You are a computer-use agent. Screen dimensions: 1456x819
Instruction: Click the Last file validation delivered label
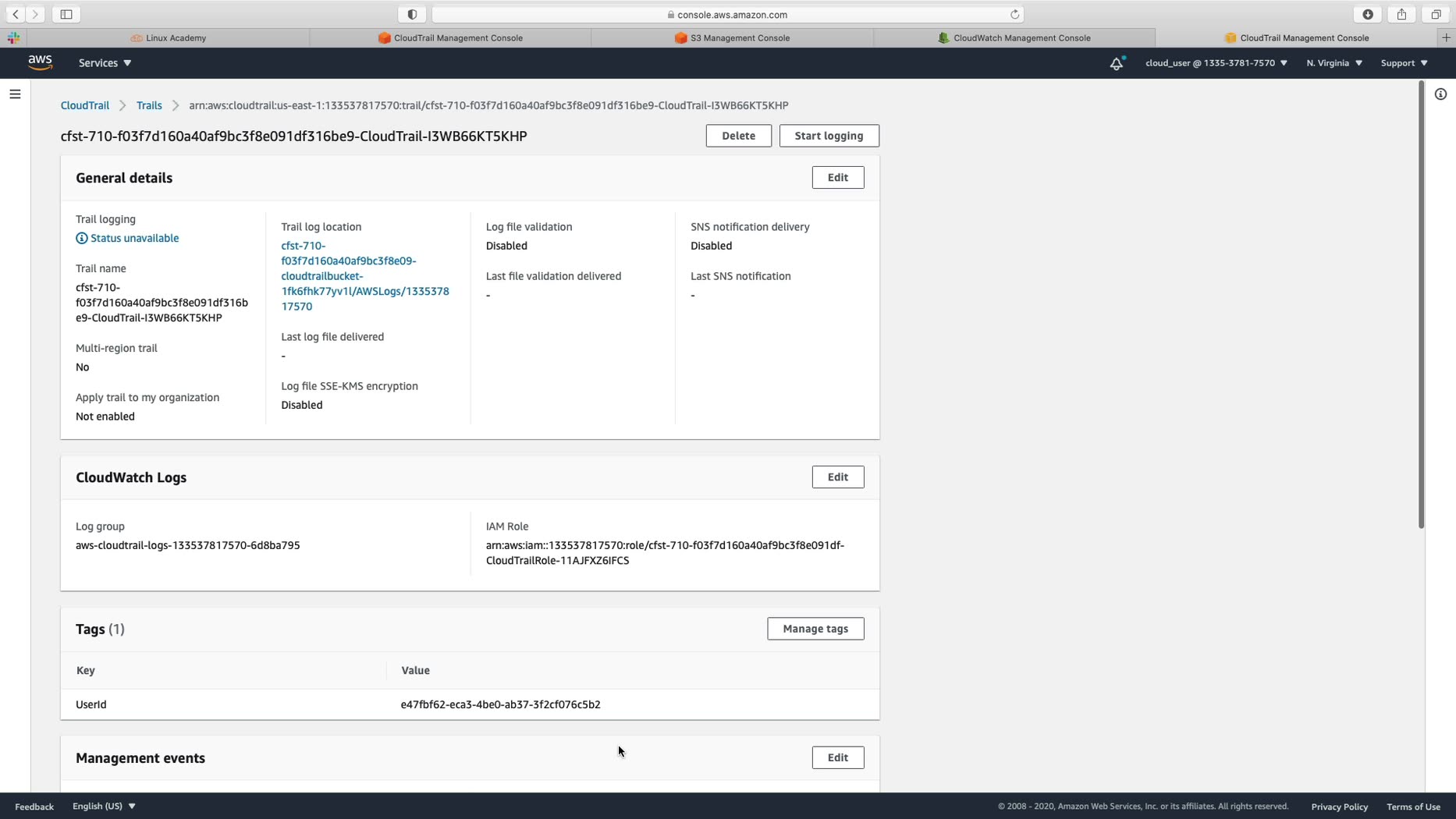point(553,276)
